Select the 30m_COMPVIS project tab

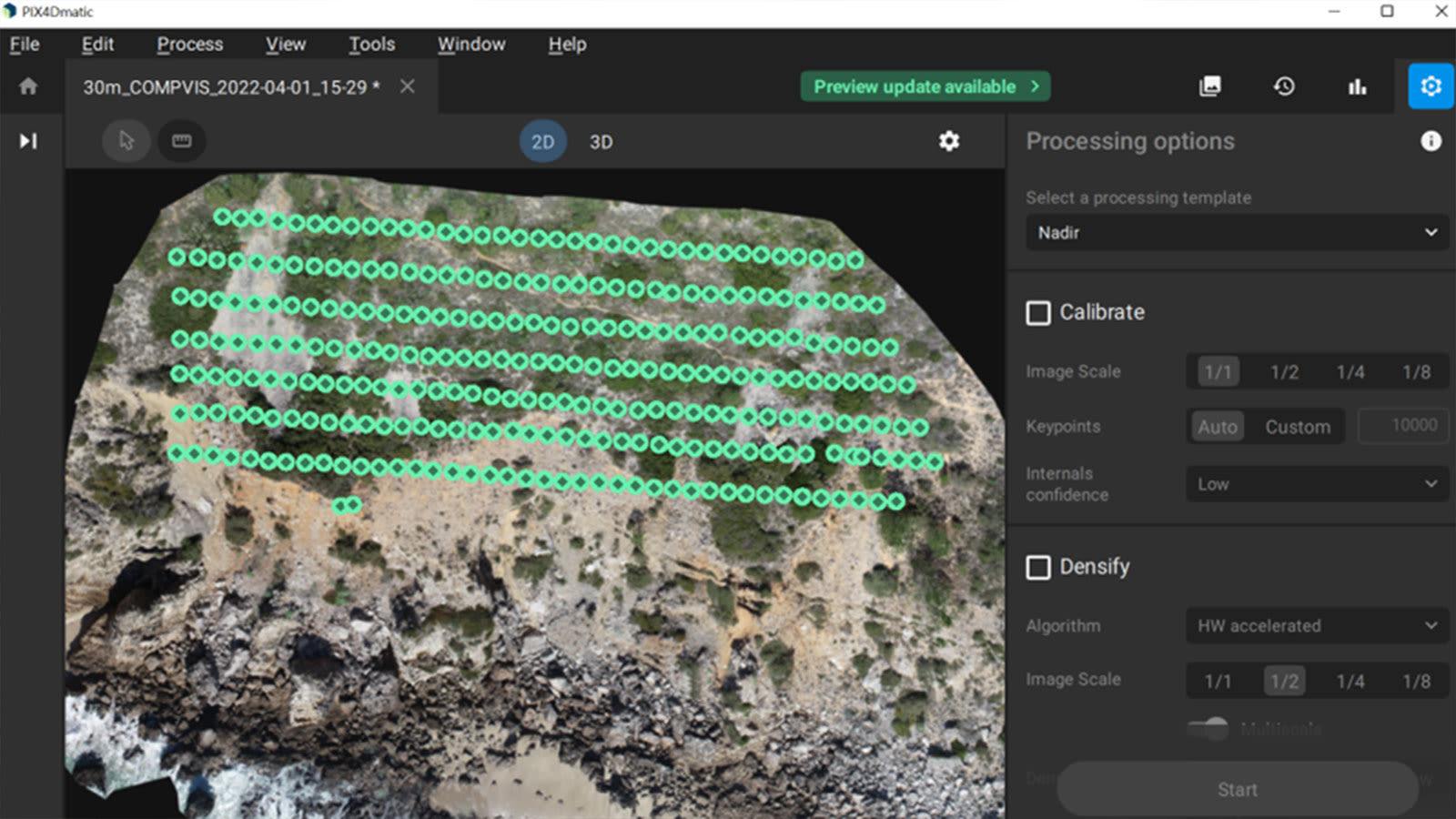point(227,86)
